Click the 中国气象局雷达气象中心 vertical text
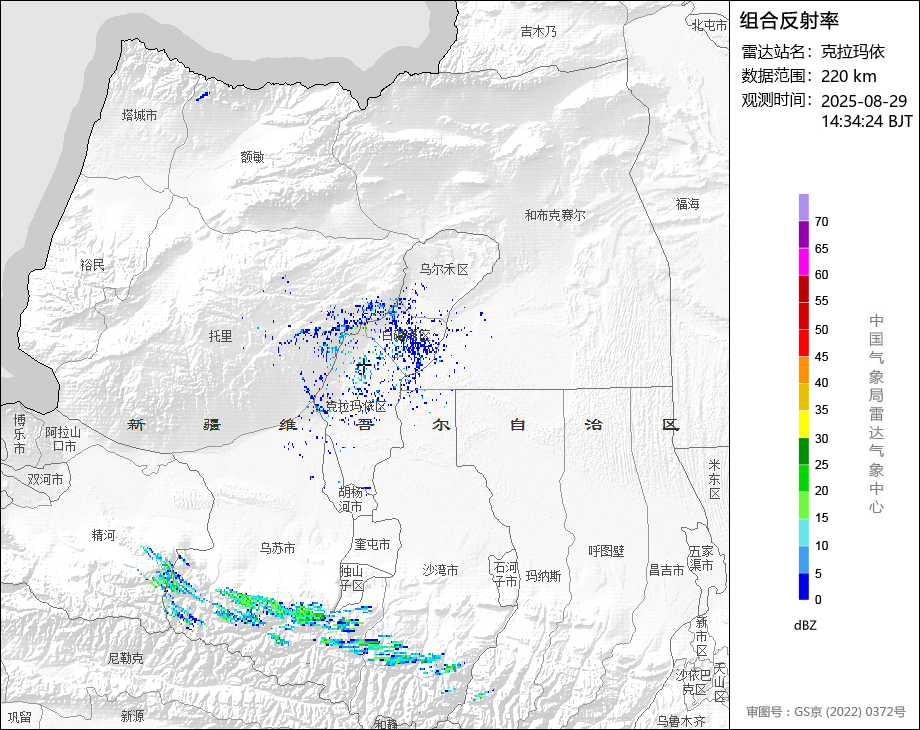This screenshot has width=920, height=730. [876, 414]
